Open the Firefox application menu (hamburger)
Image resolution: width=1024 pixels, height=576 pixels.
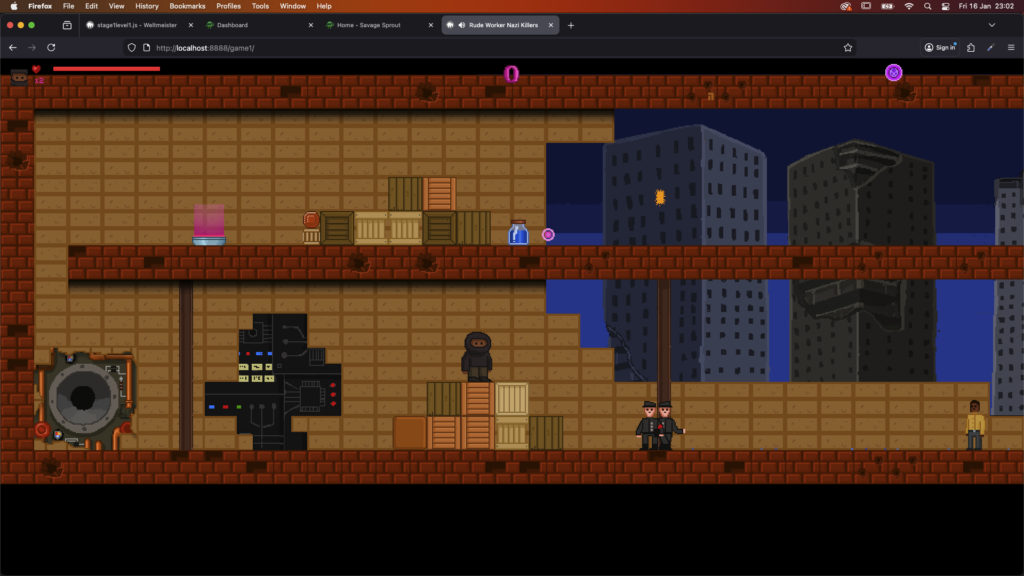coord(1010,47)
